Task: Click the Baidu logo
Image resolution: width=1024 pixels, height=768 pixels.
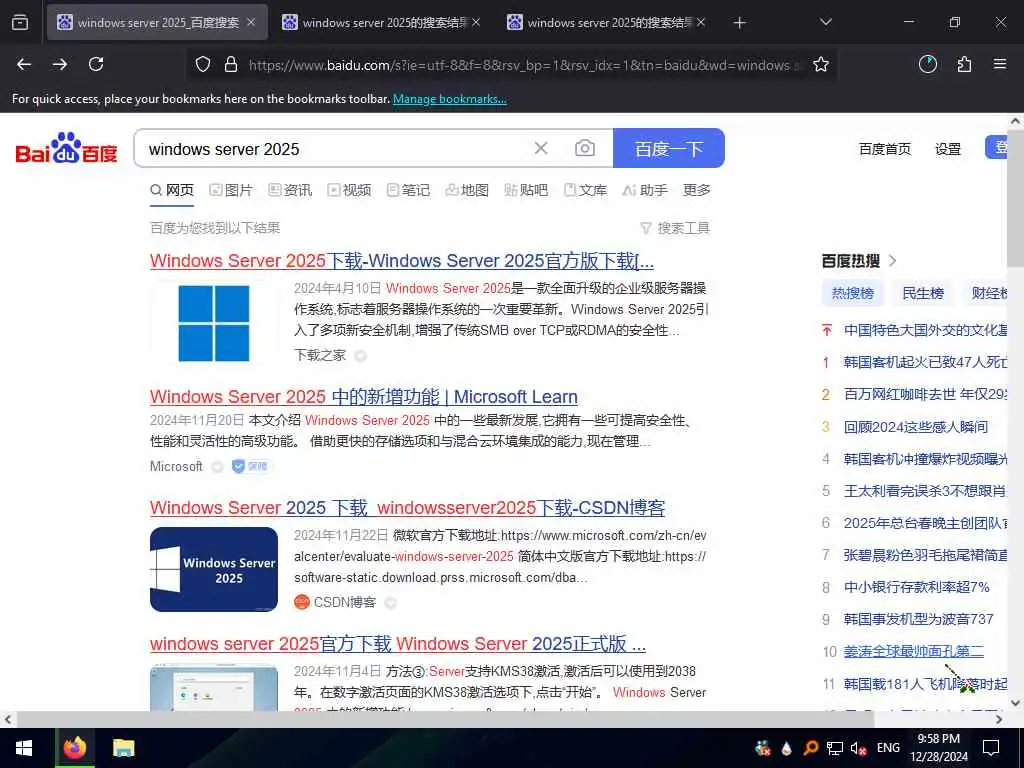Action: [x=66, y=148]
